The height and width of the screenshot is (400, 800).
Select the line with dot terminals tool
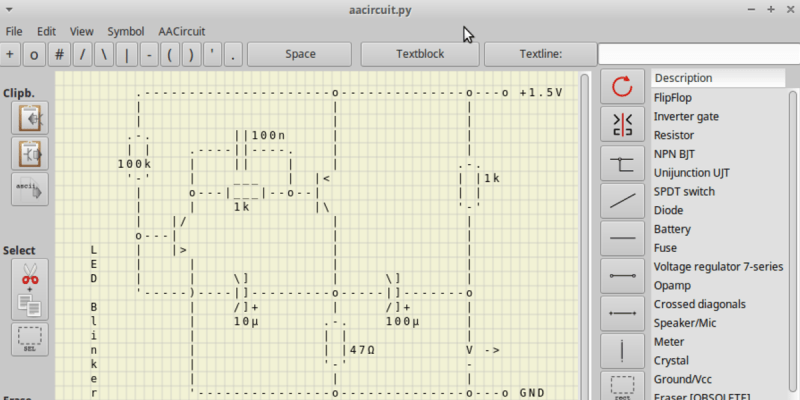[622, 275]
